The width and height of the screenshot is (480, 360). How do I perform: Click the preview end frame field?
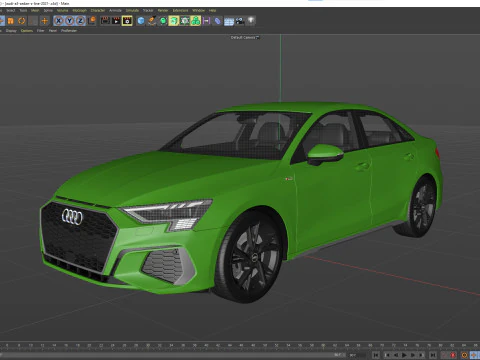pos(338,355)
